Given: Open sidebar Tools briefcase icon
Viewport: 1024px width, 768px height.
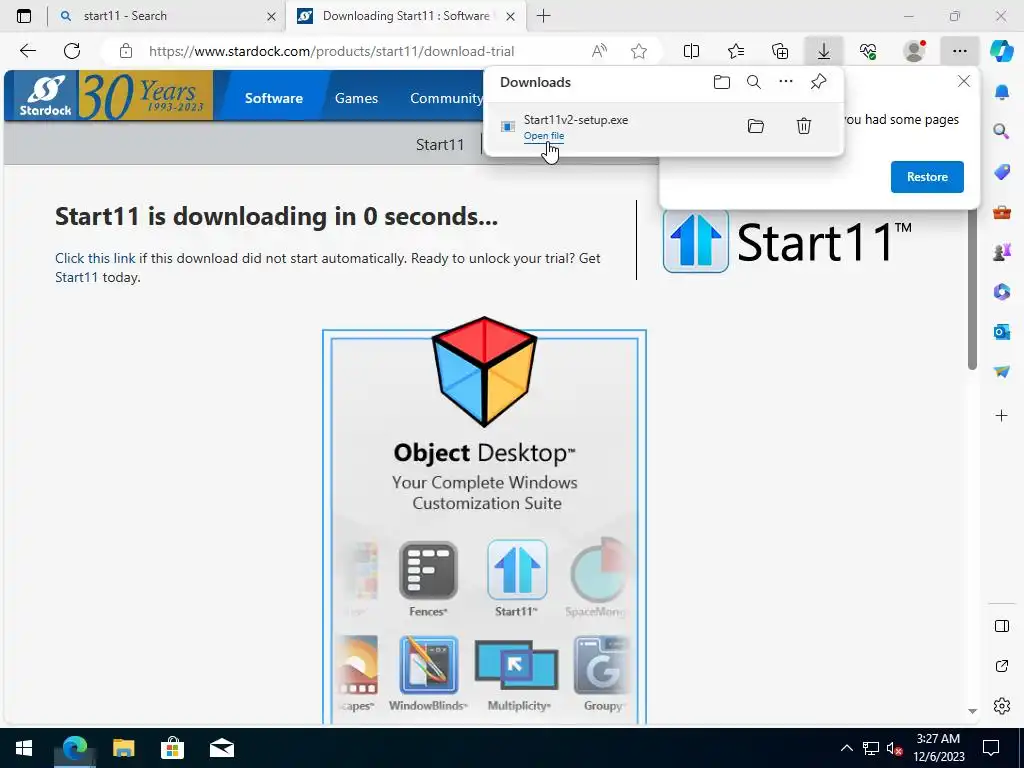Looking at the screenshot, I should click(x=1002, y=212).
